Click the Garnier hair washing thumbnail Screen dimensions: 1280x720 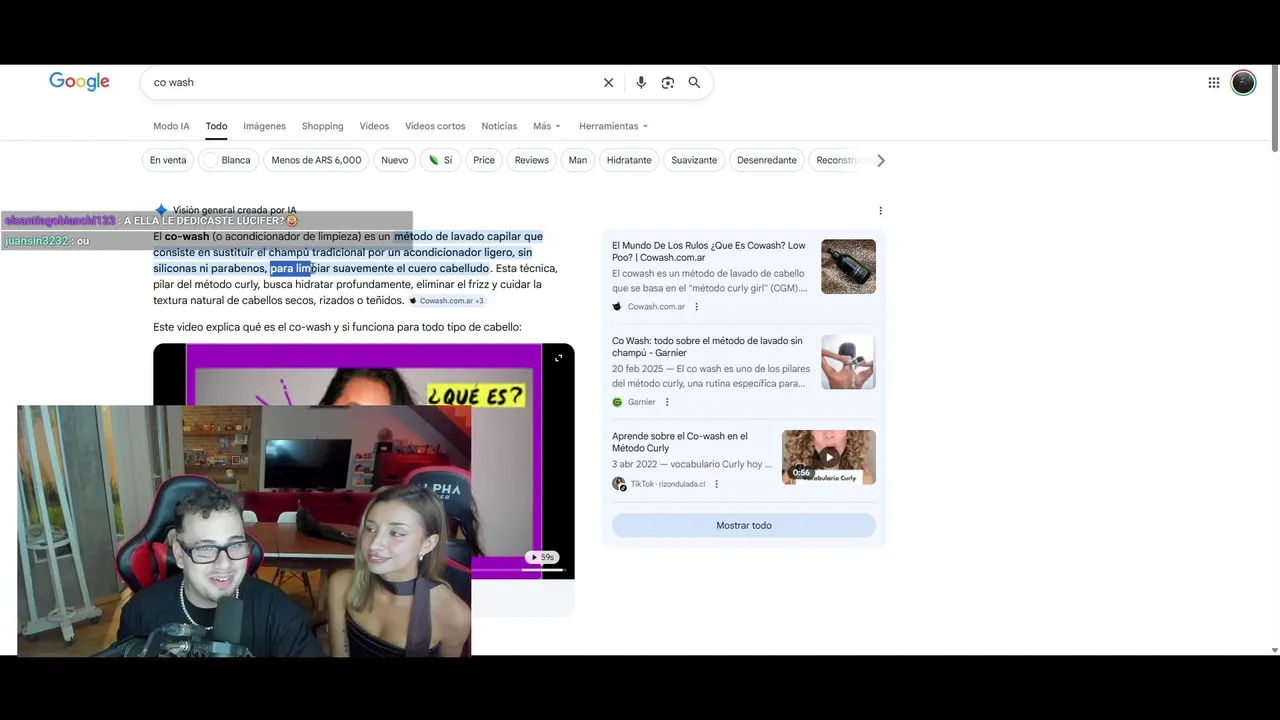848,362
